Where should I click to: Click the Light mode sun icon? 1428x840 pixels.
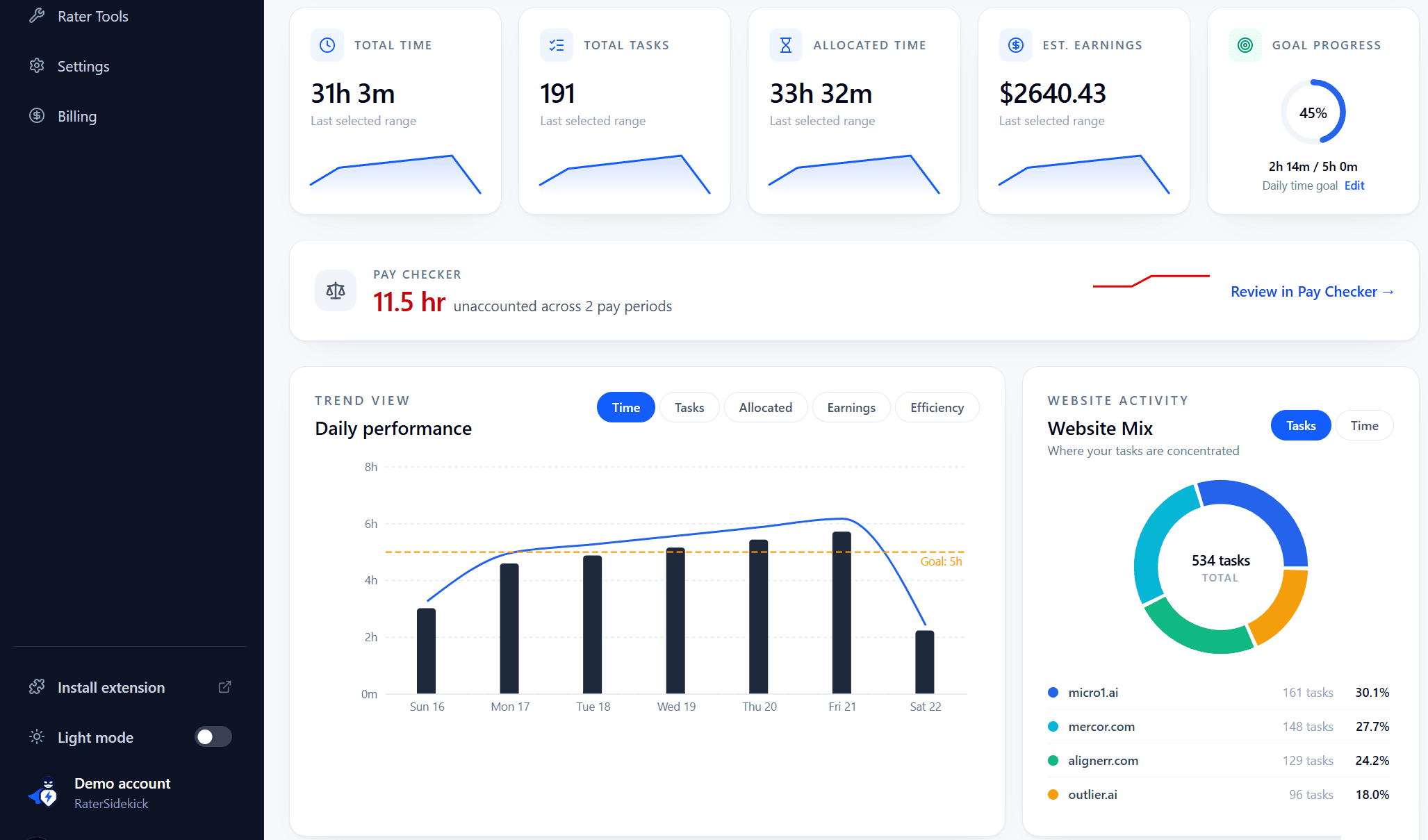[37, 737]
